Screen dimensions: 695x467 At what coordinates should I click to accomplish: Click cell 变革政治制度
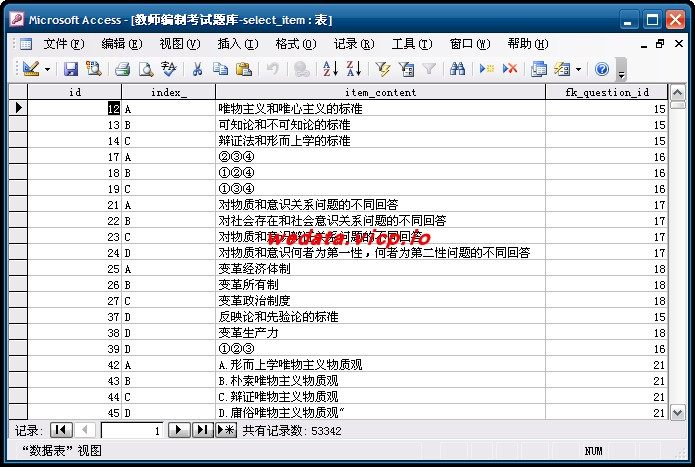tap(380, 300)
